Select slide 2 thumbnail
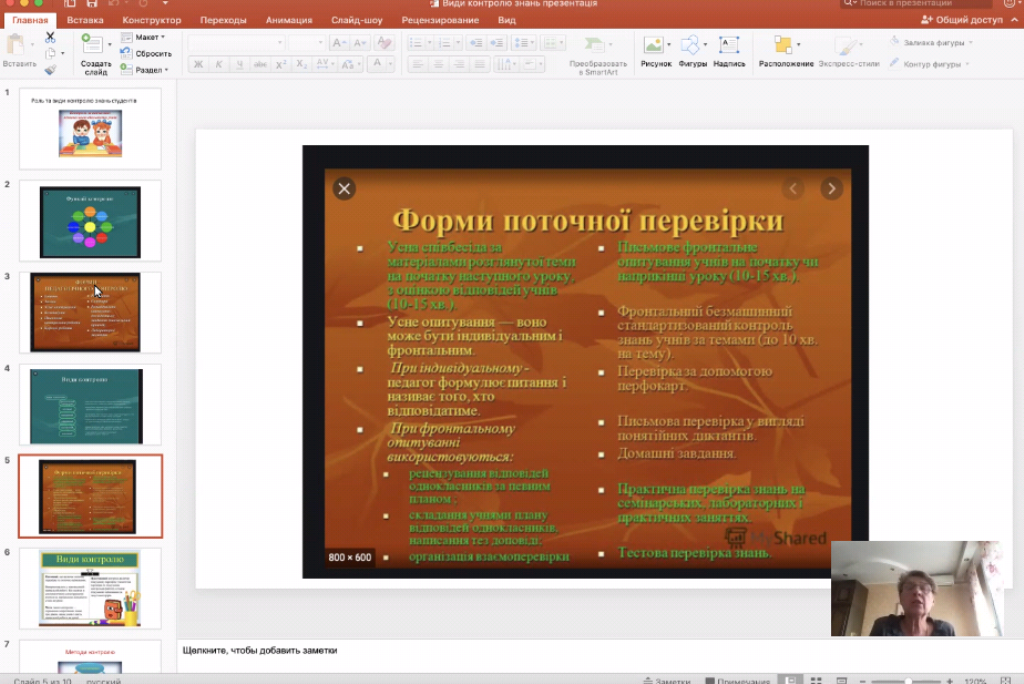The height and width of the screenshot is (684, 1024). pyautogui.click(x=90, y=221)
